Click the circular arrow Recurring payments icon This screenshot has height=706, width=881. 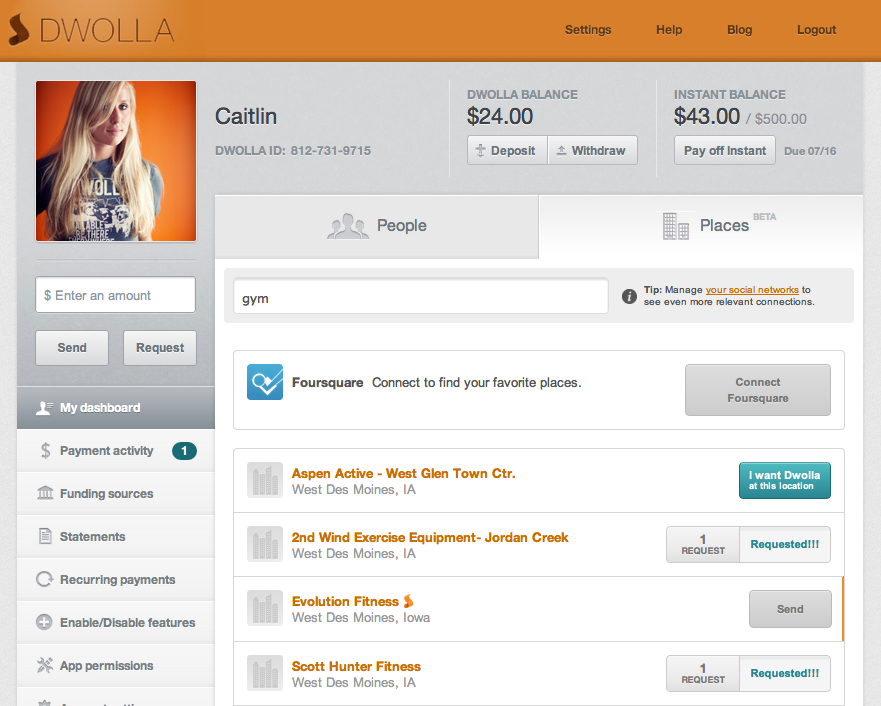[44, 579]
